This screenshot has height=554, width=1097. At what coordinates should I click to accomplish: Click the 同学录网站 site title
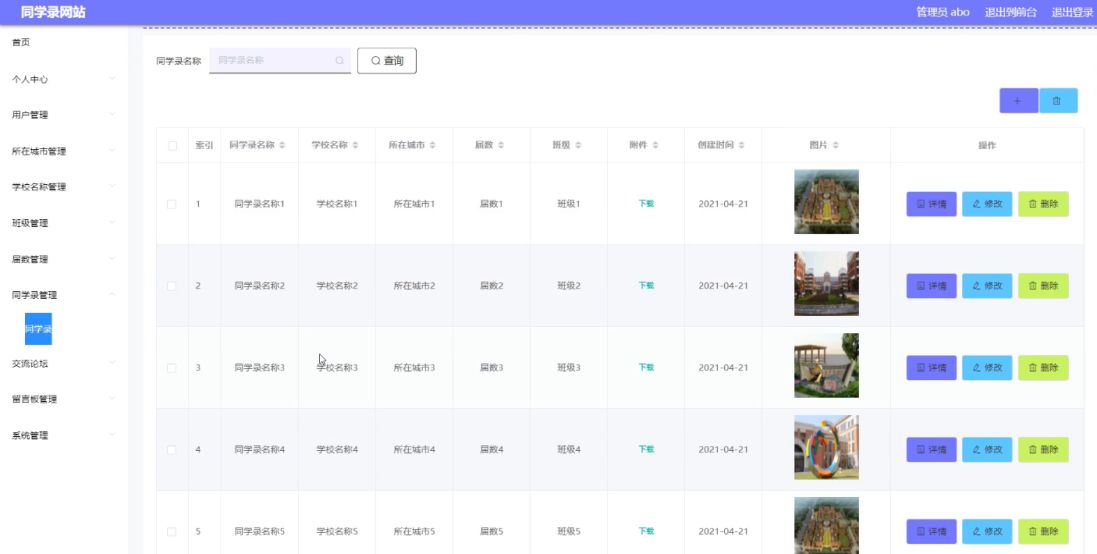(x=53, y=13)
